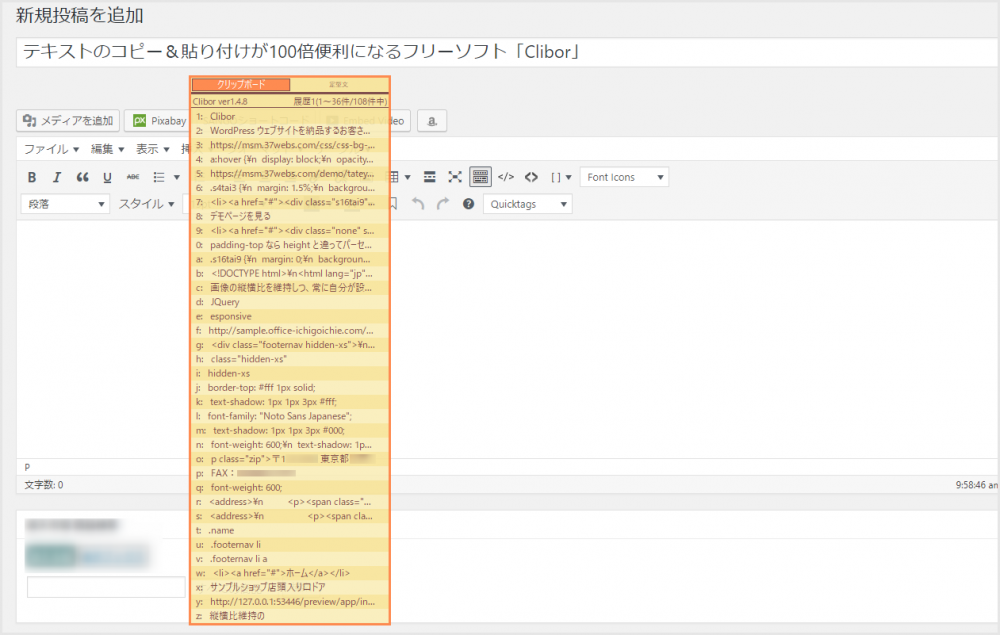This screenshot has width=1000, height=635.
Task: Underline the selected text
Action: coord(107,177)
